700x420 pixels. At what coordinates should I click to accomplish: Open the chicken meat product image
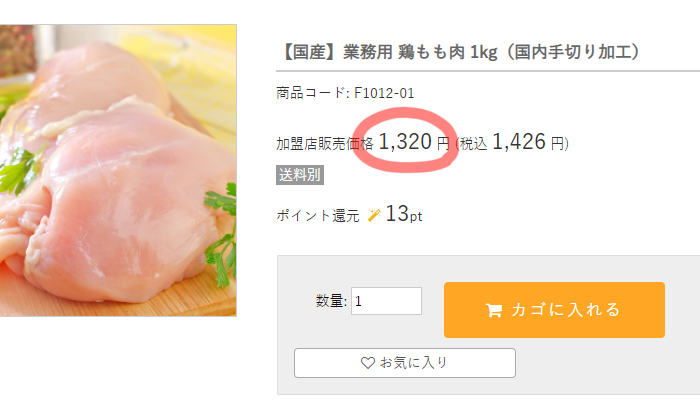[x=118, y=170]
